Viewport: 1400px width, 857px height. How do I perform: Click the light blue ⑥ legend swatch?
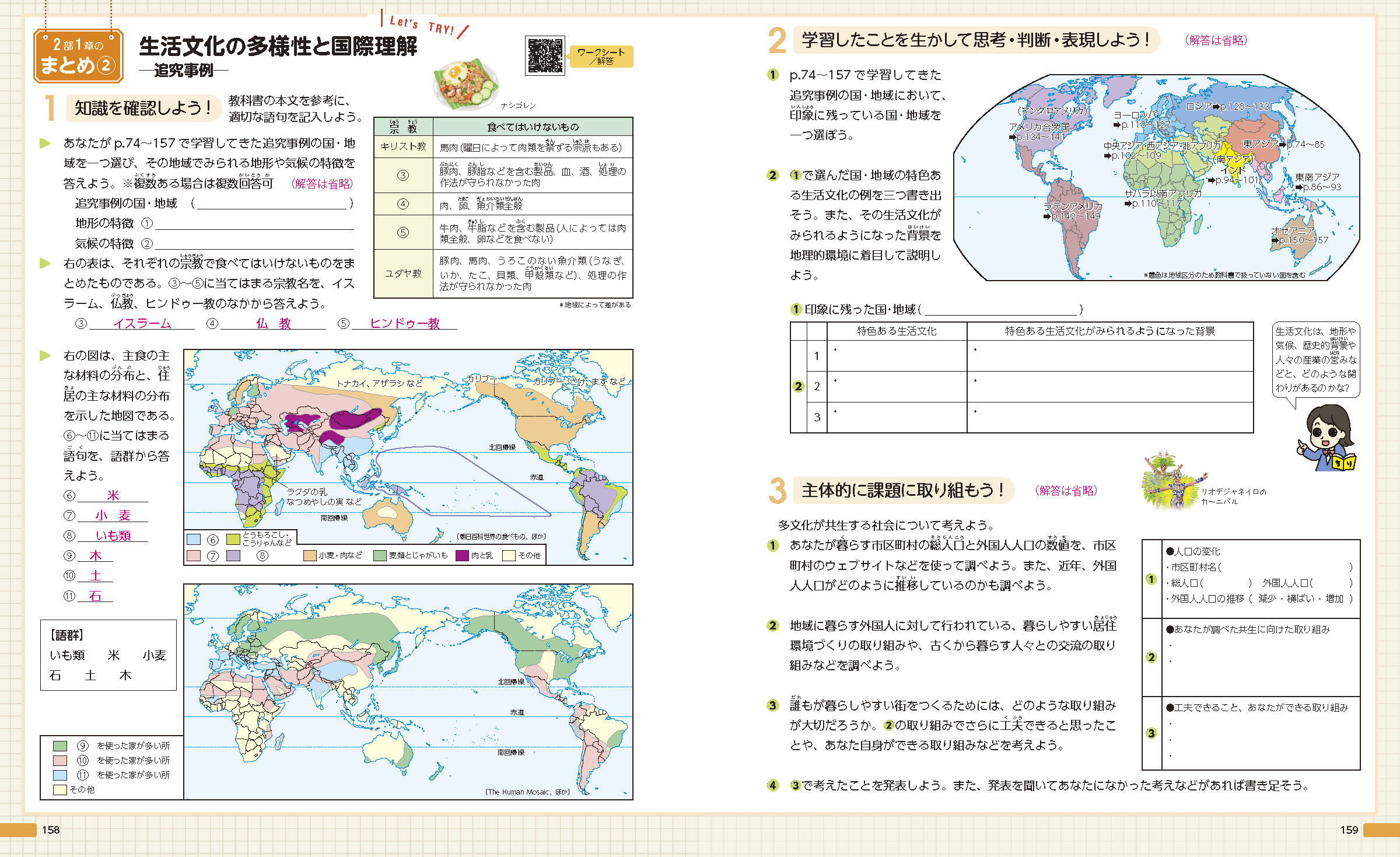pos(194,540)
